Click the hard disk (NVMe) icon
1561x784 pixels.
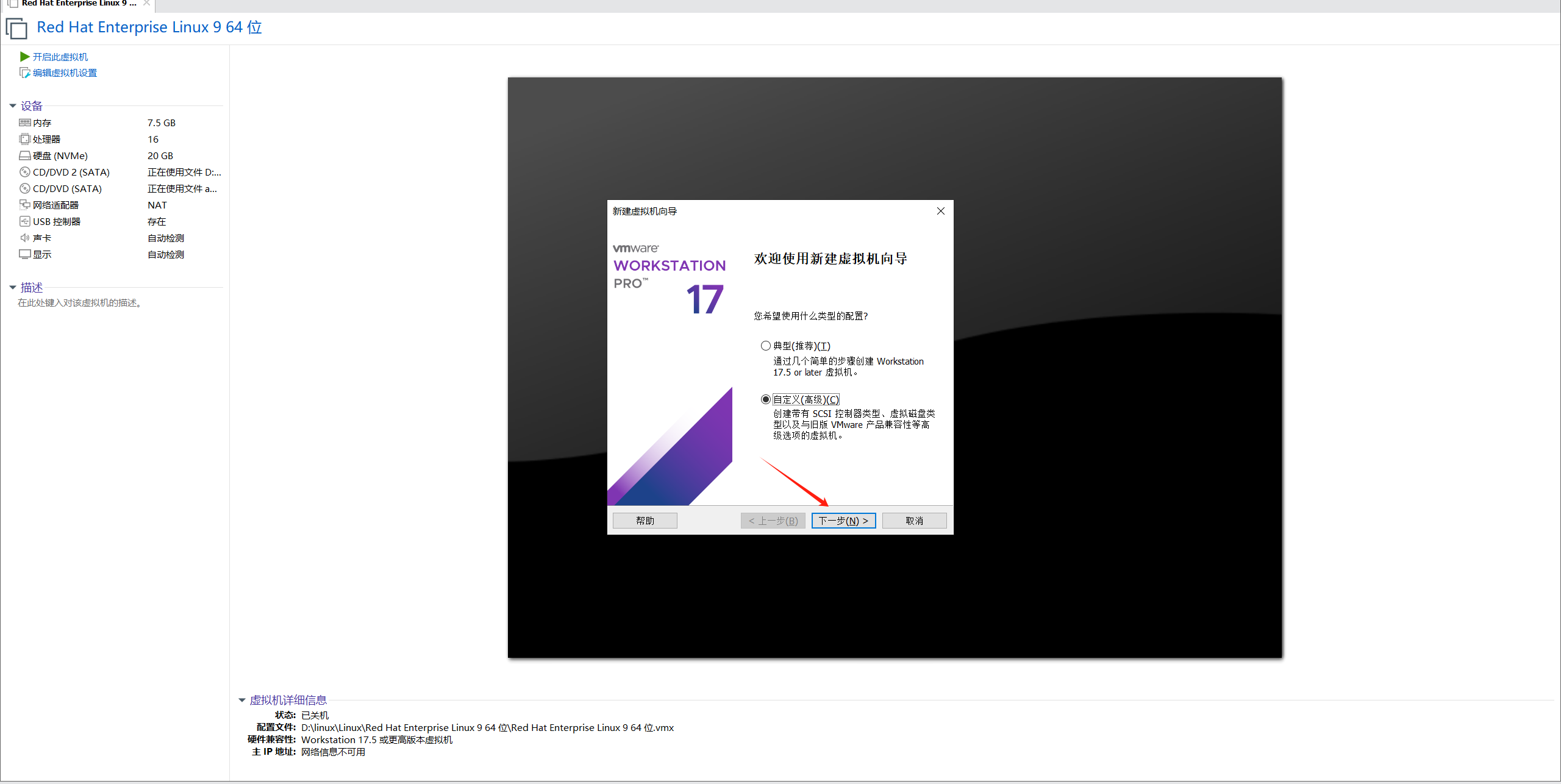pyautogui.click(x=24, y=155)
